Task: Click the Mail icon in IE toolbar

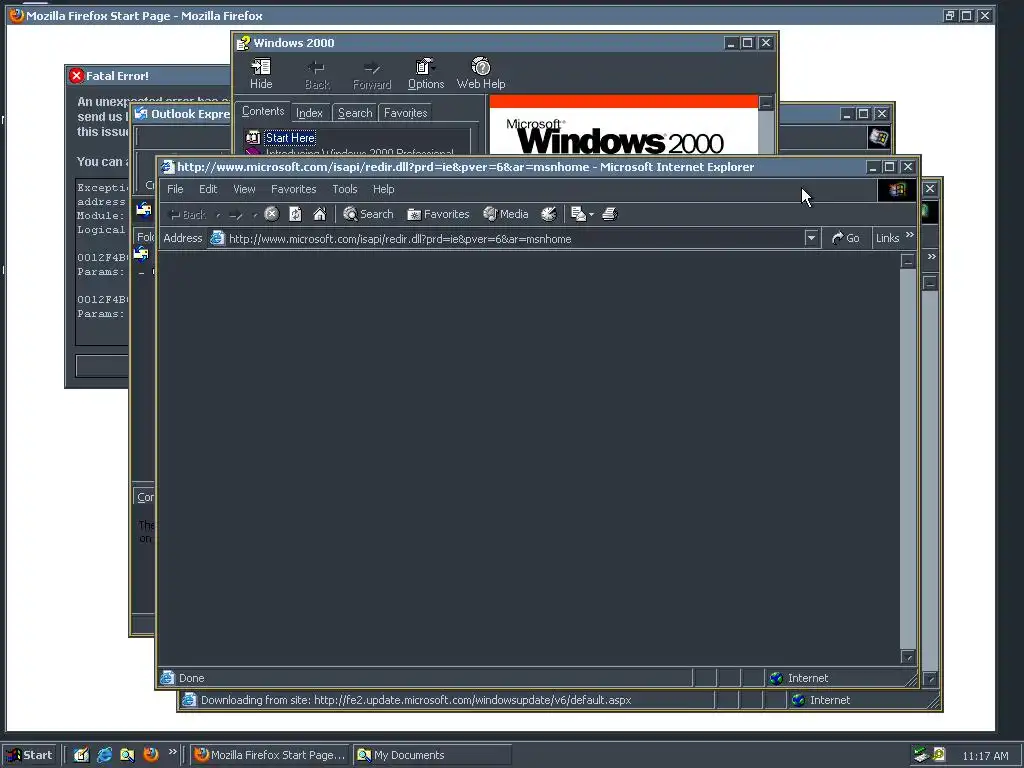Action: 578,214
